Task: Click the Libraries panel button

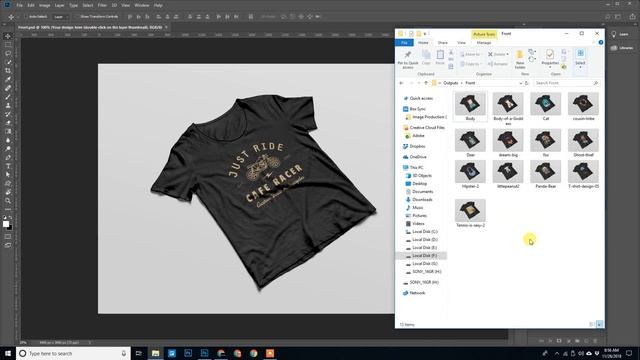Action: coord(622,48)
